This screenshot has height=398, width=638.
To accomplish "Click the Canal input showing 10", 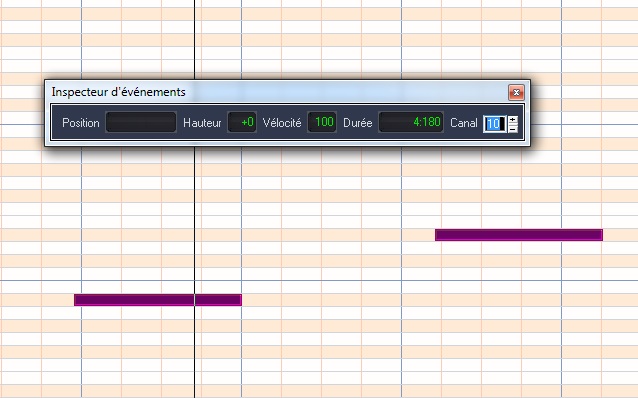I will [494, 124].
